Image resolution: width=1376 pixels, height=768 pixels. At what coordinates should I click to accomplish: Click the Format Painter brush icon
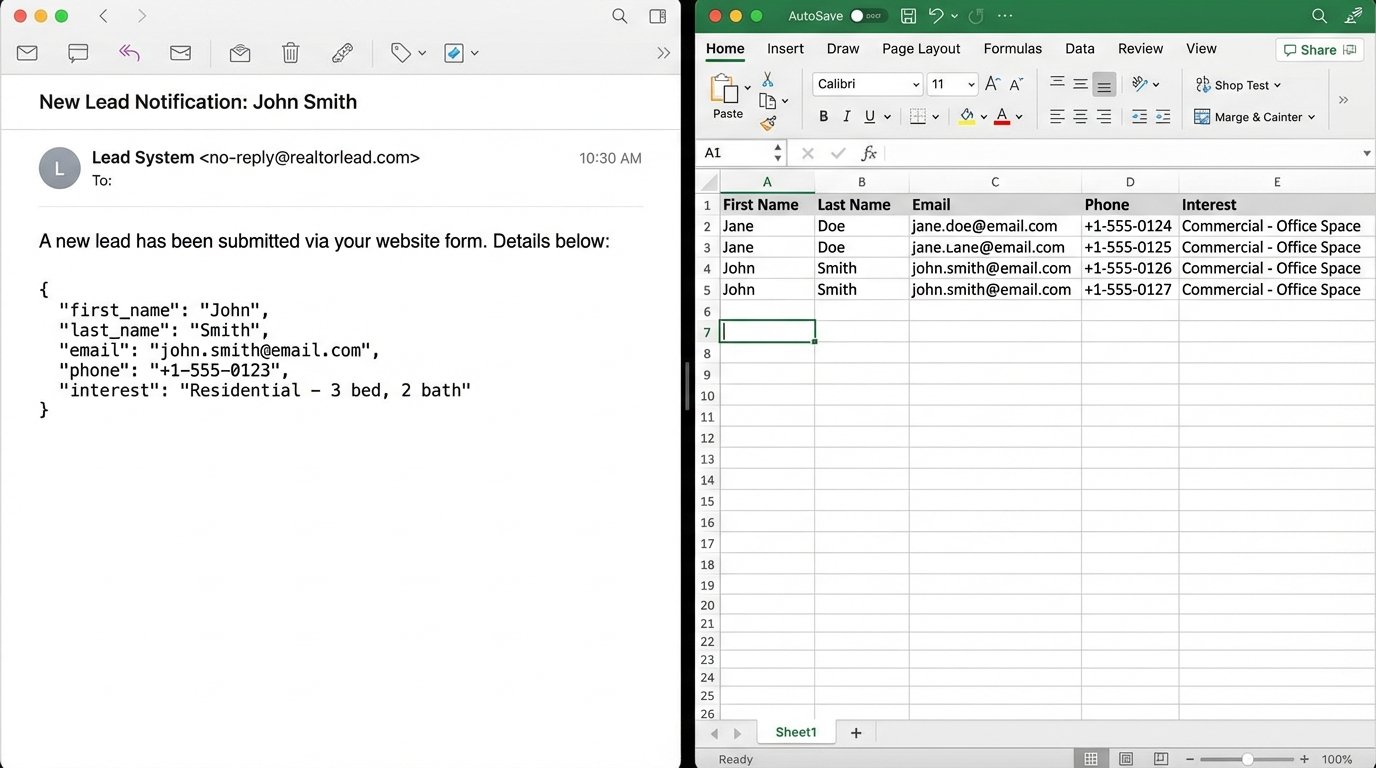[768, 123]
